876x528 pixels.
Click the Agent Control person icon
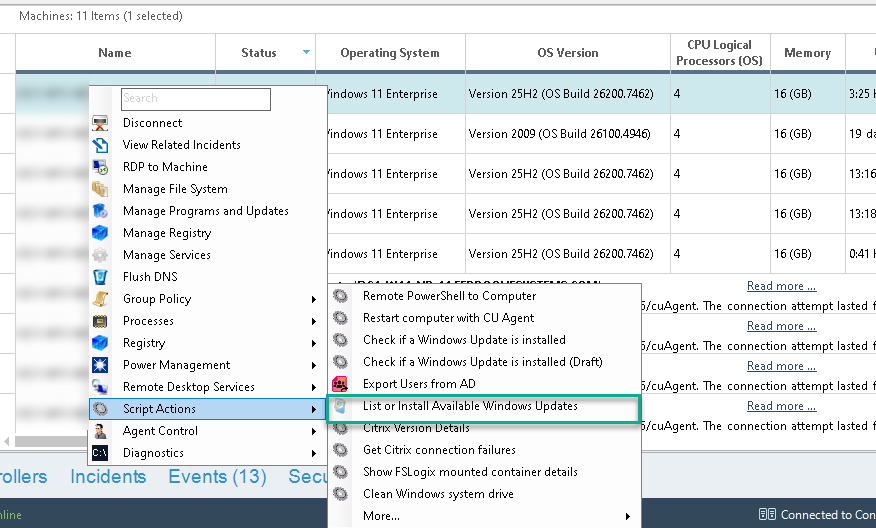[100, 431]
